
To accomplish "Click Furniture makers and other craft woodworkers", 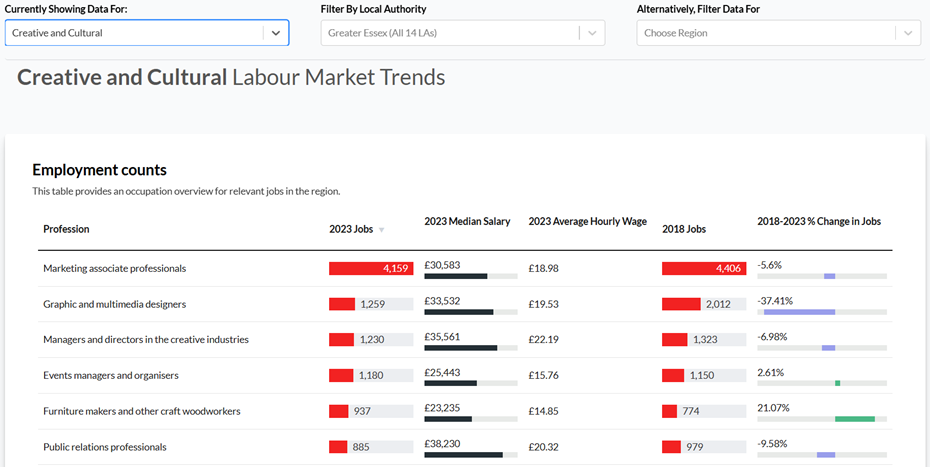I will 141,411.
